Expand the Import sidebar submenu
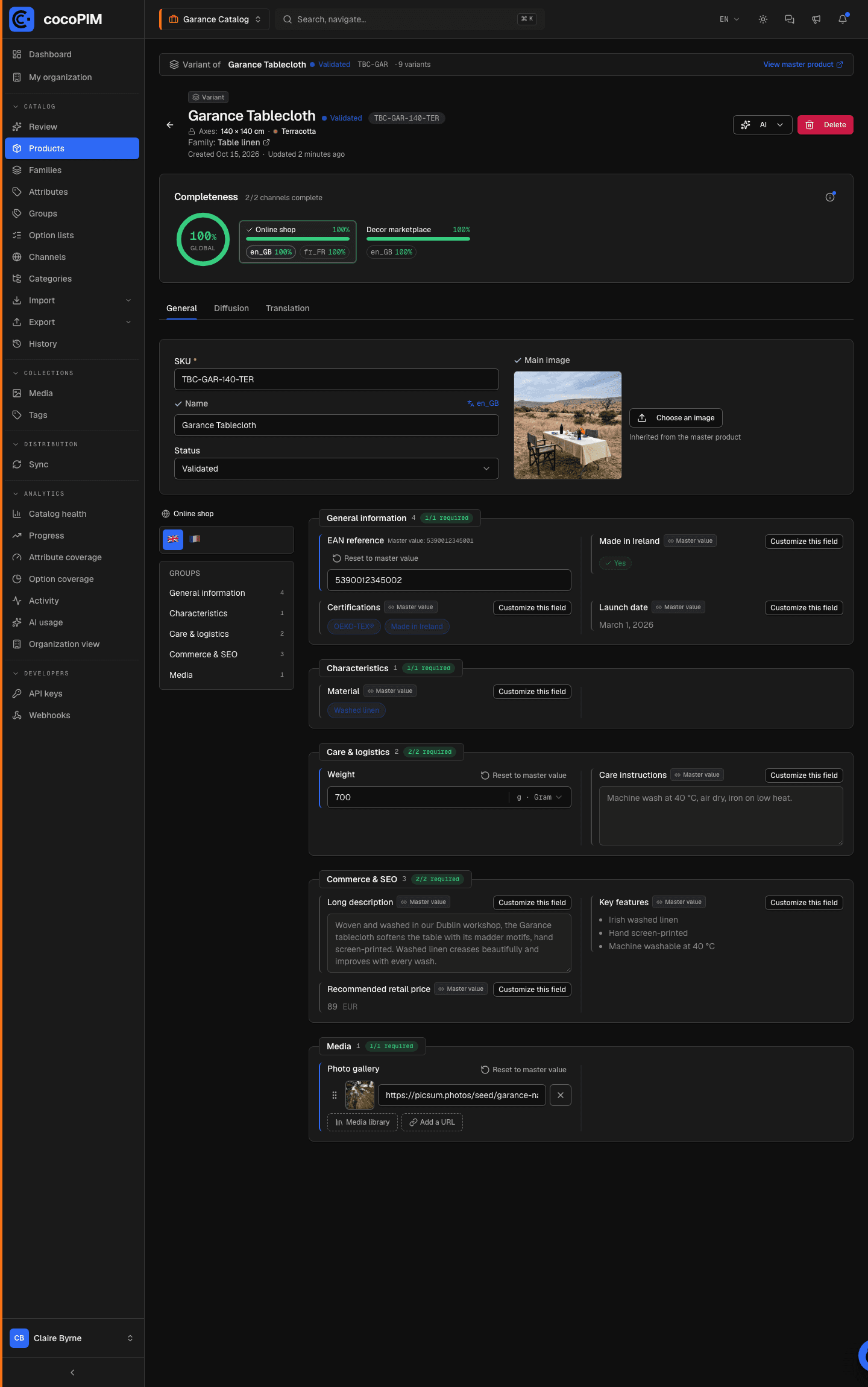 pos(72,300)
